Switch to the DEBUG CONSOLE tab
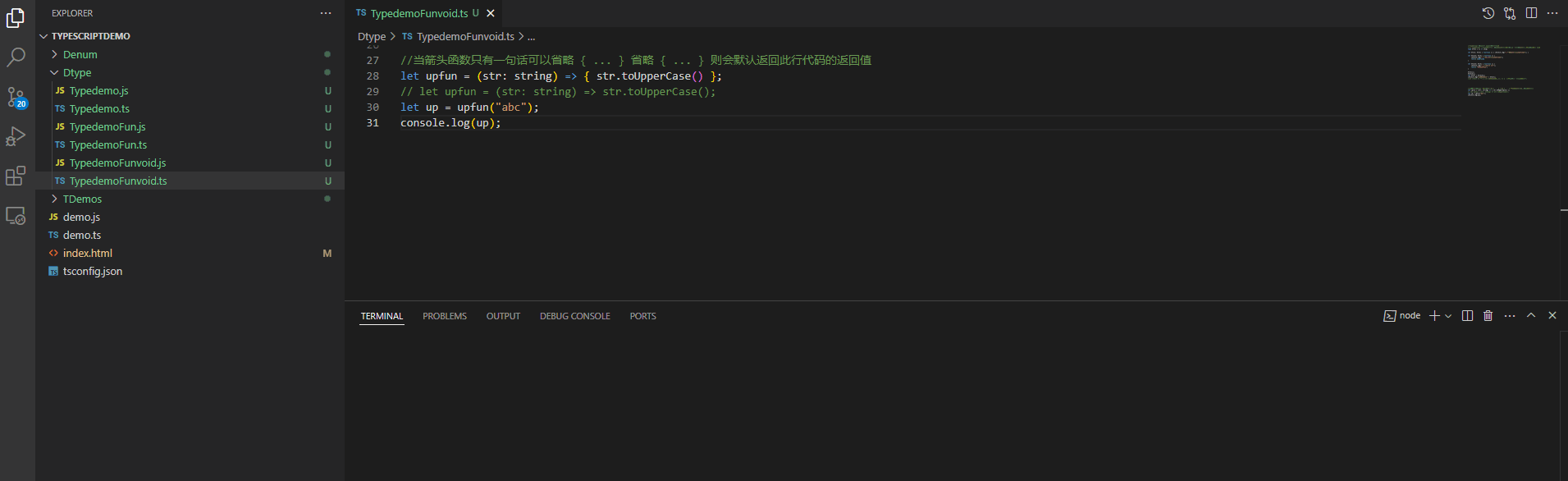The height and width of the screenshot is (481, 1568). [x=575, y=316]
